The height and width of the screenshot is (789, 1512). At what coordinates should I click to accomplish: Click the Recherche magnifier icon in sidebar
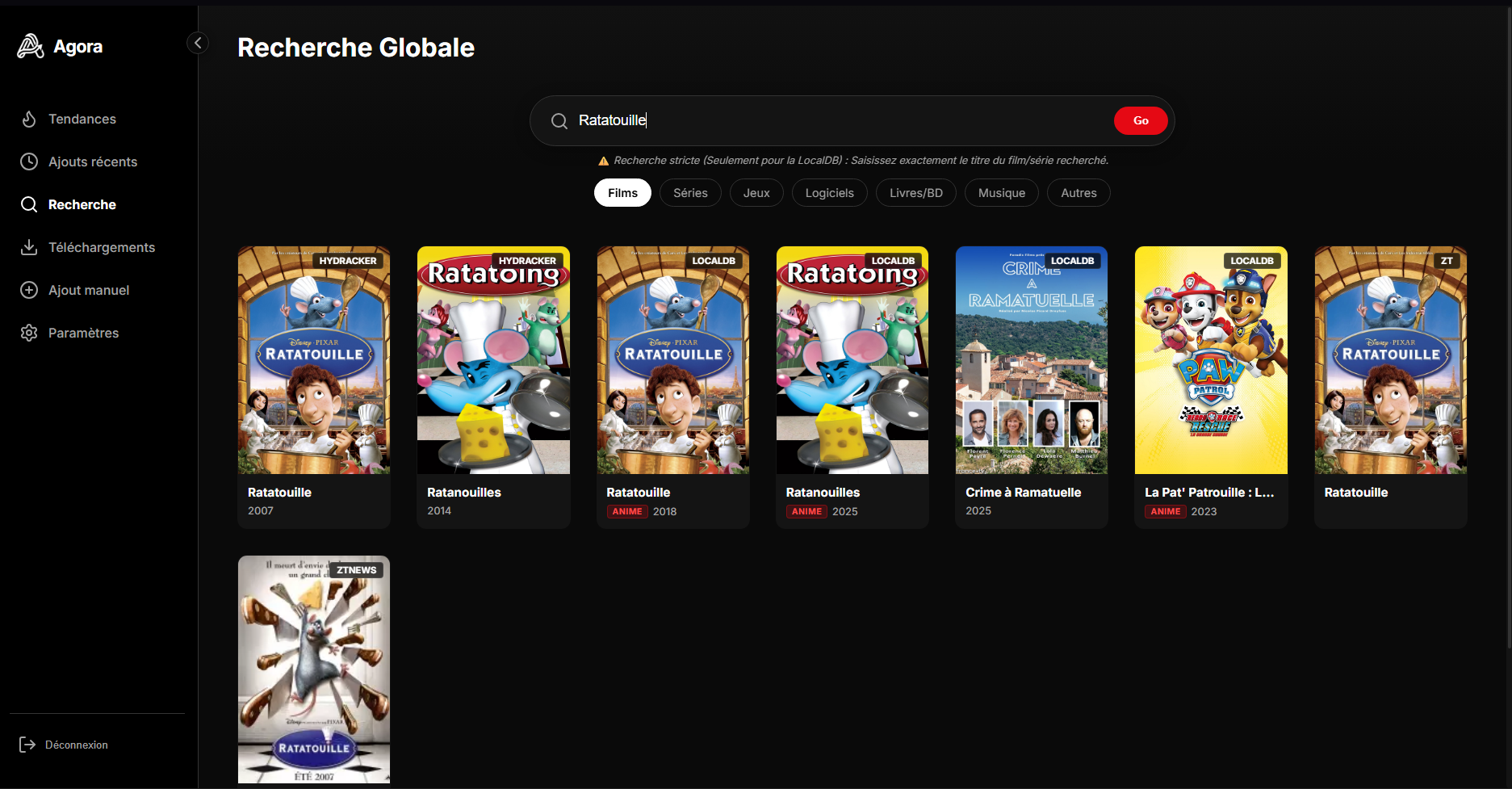point(29,204)
